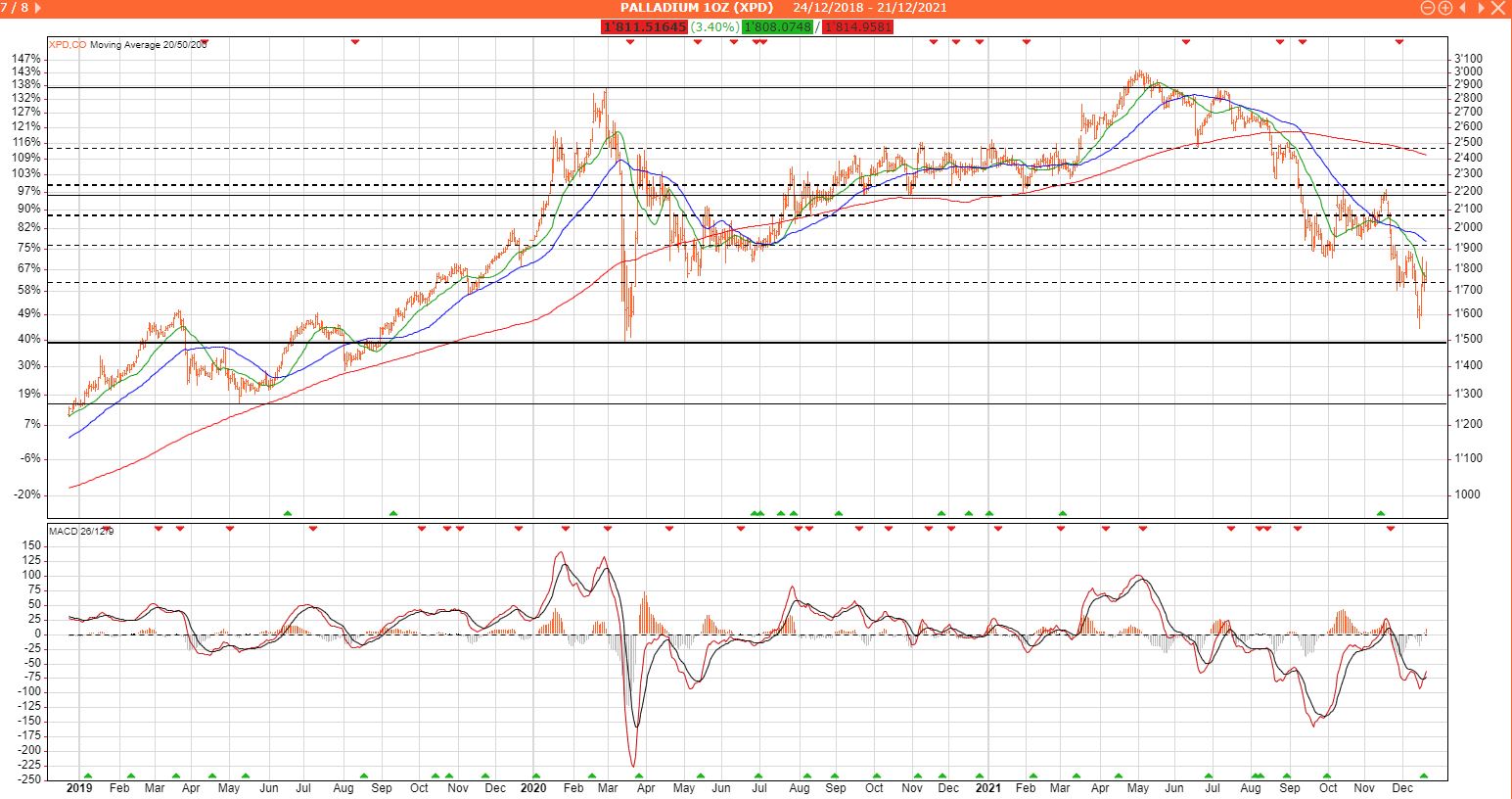Click the green bid price 1'808.0748
The height and width of the screenshot is (799, 1512).
coord(777,27)
